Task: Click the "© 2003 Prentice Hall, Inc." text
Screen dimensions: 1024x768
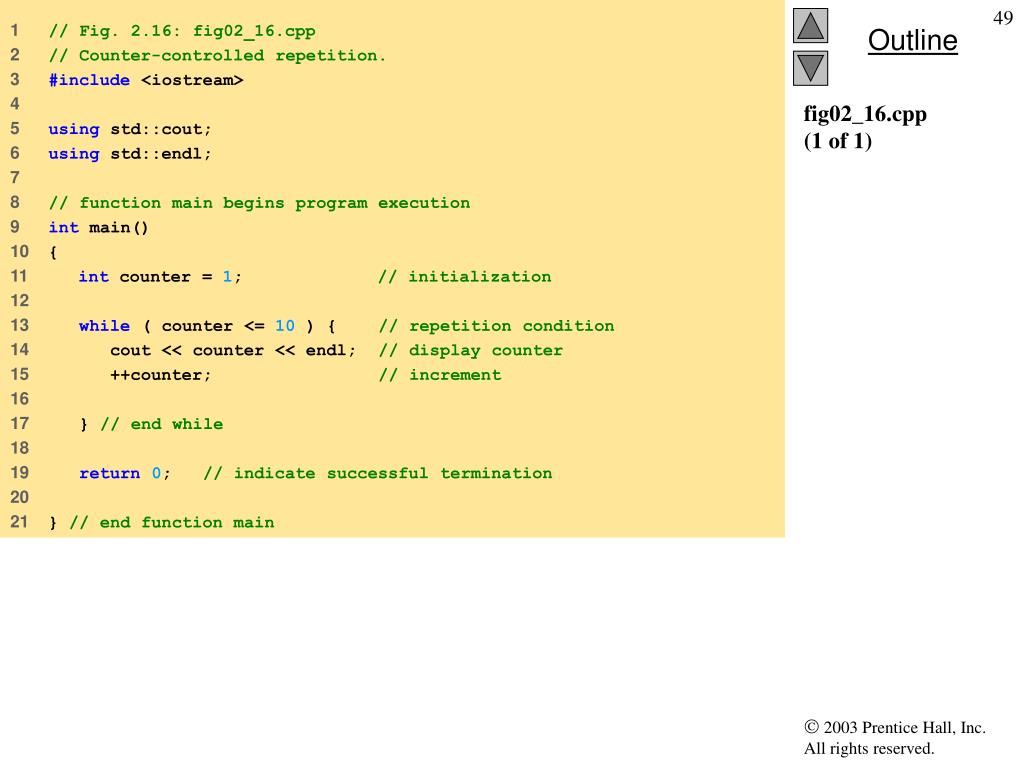Action: pos(895,728)
